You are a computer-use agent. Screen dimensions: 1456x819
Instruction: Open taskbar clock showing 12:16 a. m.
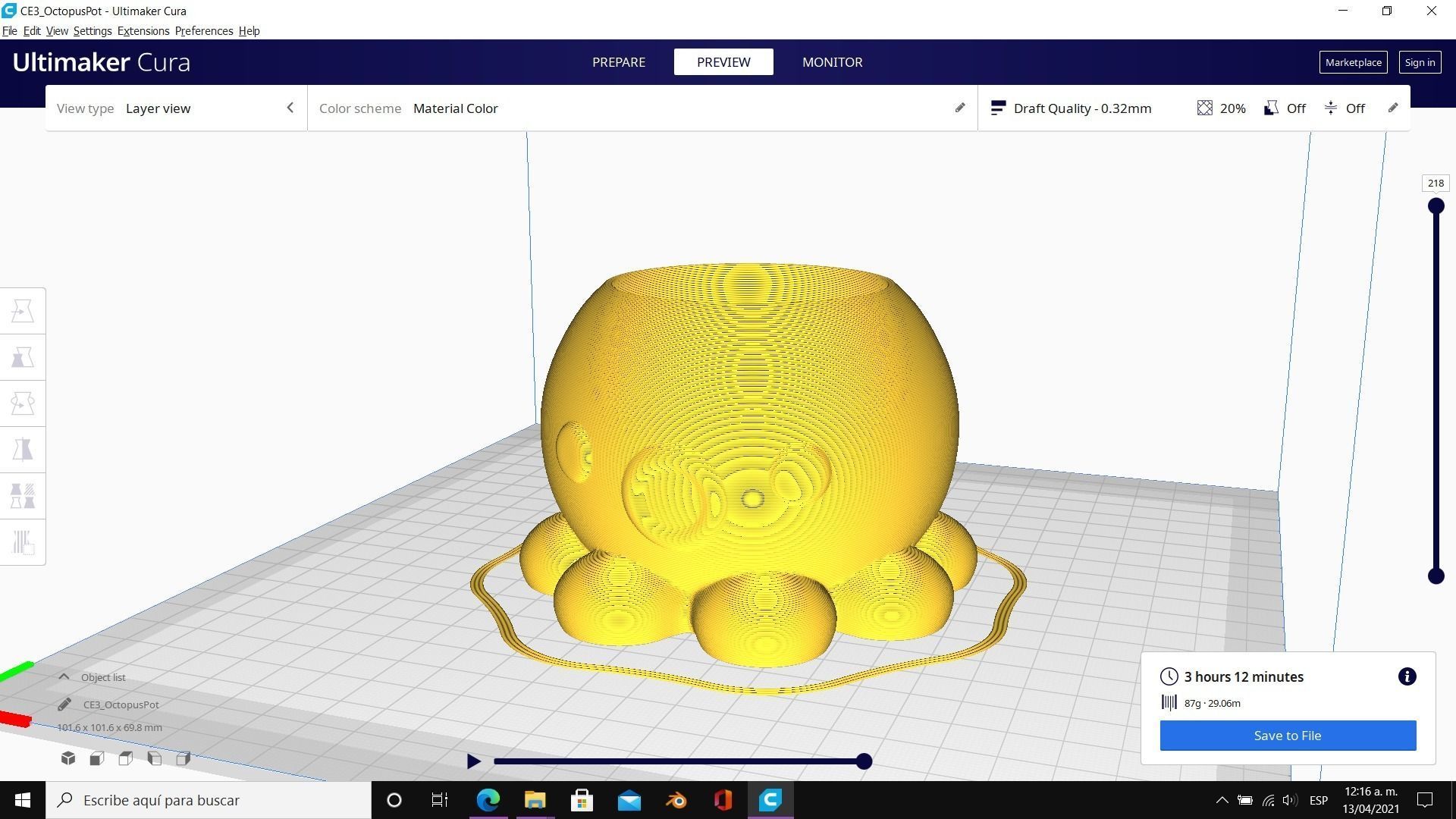tap(1370, 800)
